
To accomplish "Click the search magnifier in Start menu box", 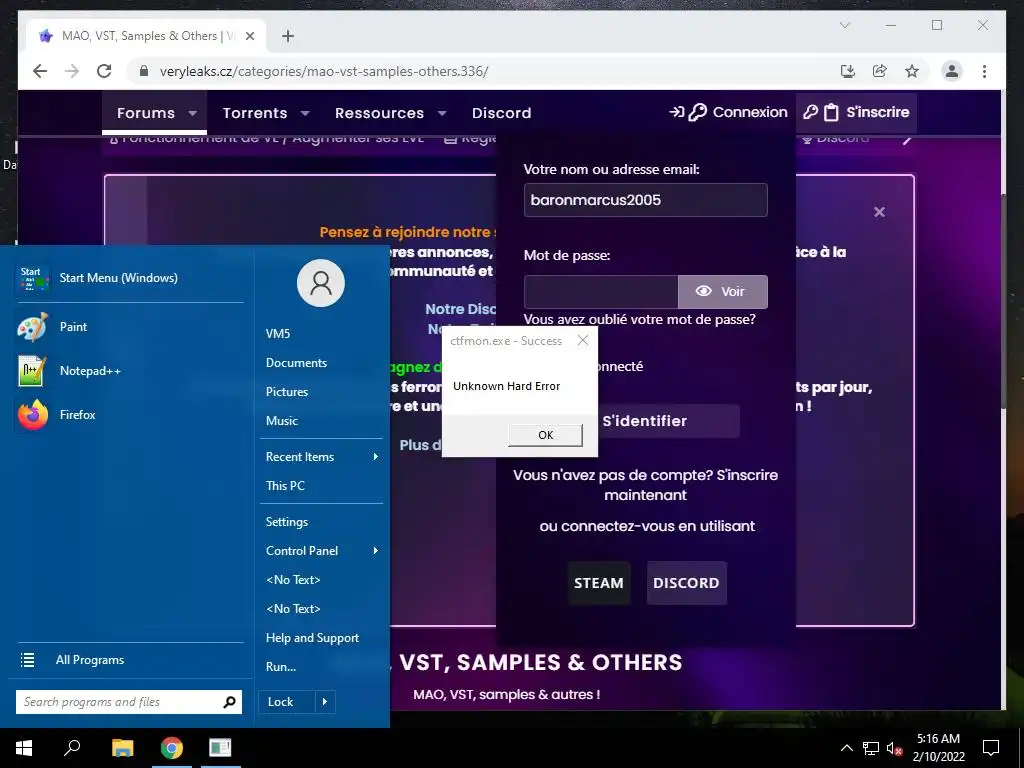I will click(229, 702).
